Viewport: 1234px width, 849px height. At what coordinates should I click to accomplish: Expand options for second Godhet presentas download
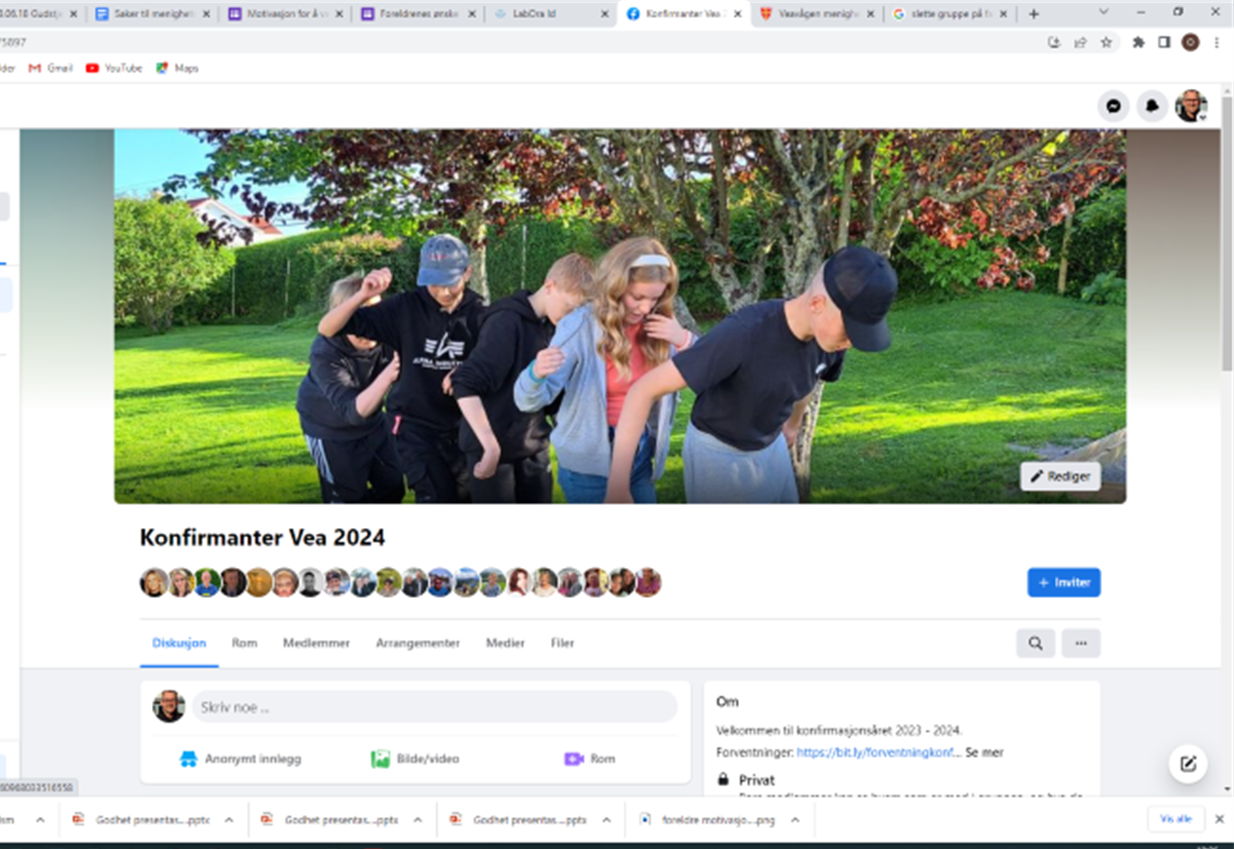(x=418, y=819)
